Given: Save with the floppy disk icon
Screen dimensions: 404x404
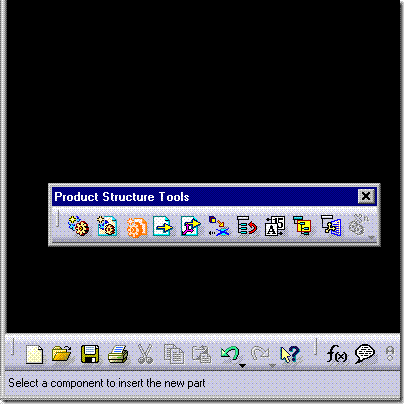Looking at the screenshot, I should click(90, 354).
